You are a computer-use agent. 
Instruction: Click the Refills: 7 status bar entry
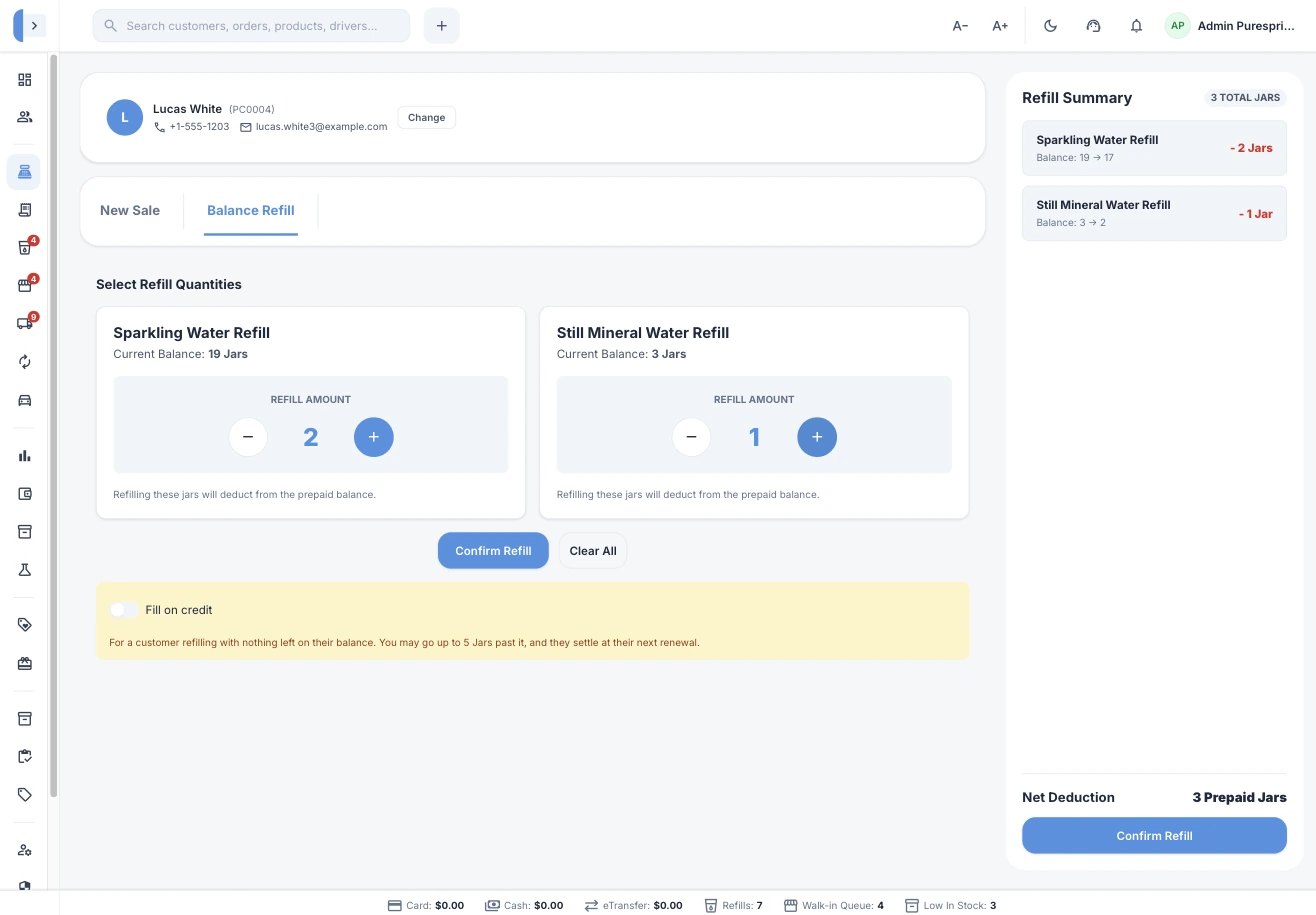pos(734,906)
